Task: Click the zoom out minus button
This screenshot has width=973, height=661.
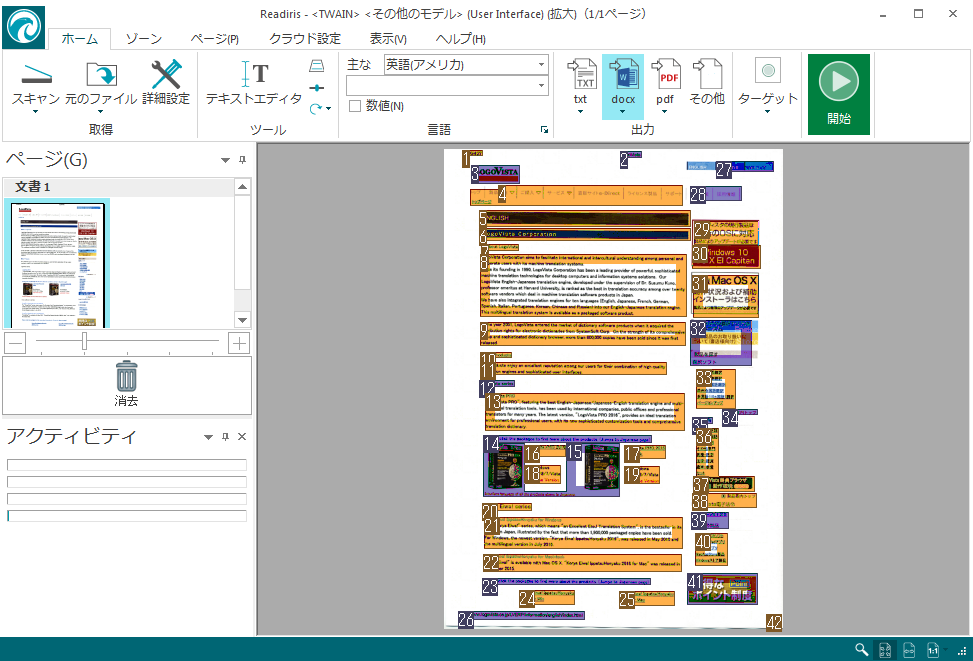Action: click(x=15, y=343)
